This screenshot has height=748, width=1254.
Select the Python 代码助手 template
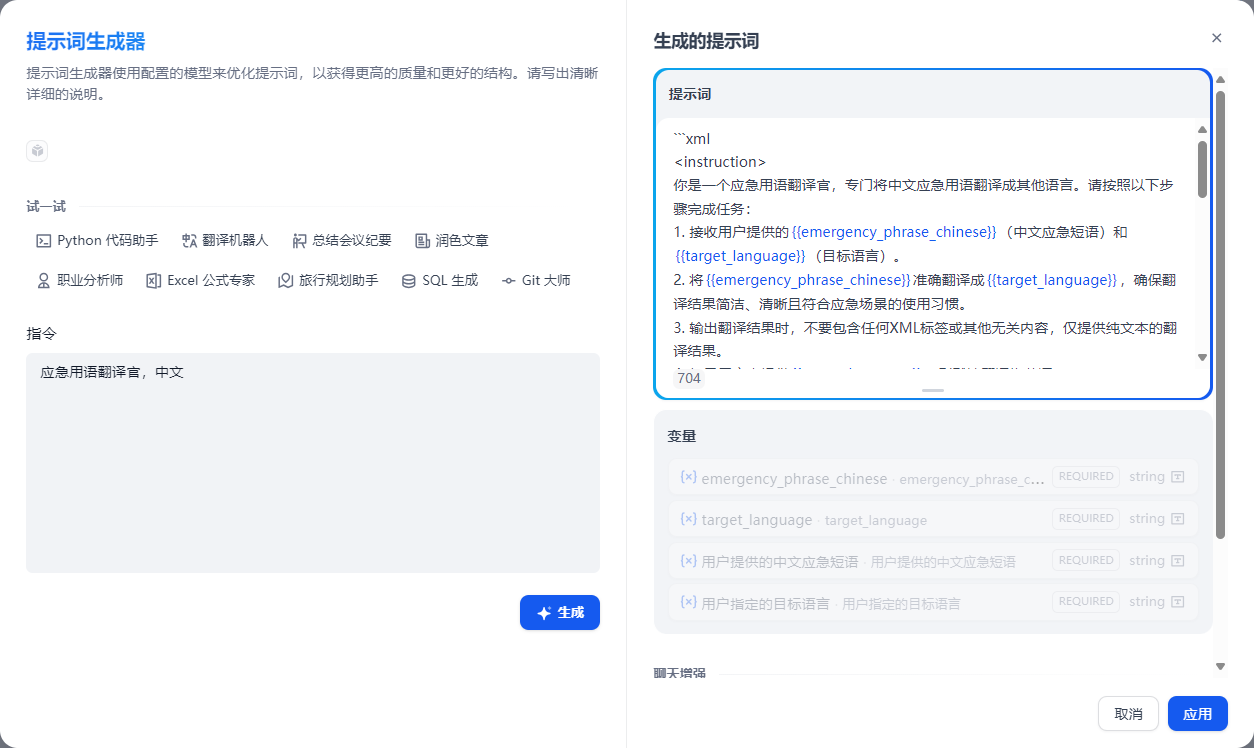(97, 240)
